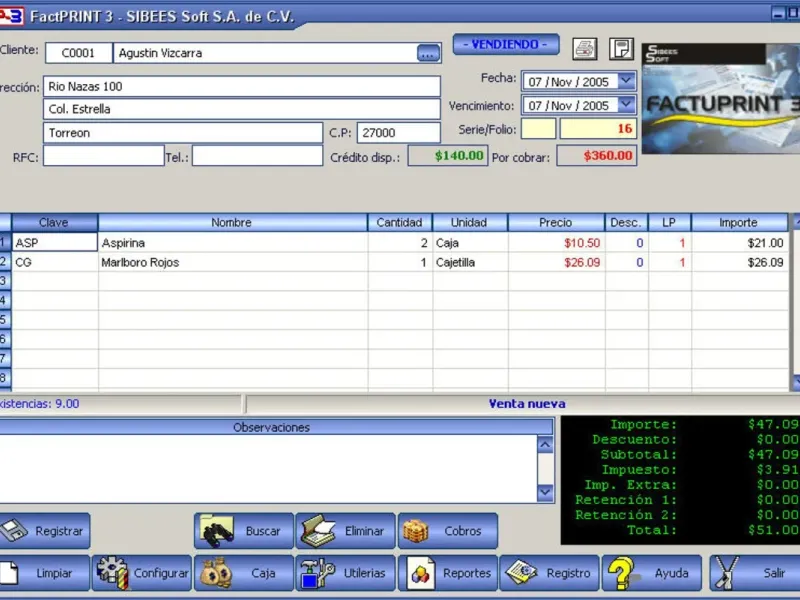800x600 pixels.
Task: Click the Eliminar button
Action: (345, 531)
